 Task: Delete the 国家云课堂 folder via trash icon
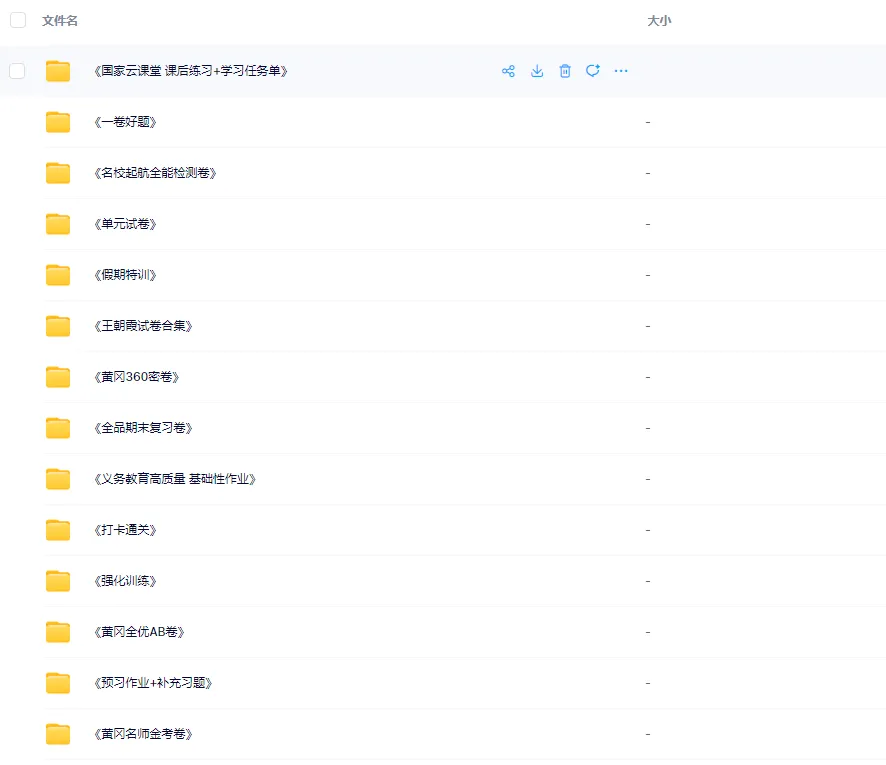coord(565,71)
